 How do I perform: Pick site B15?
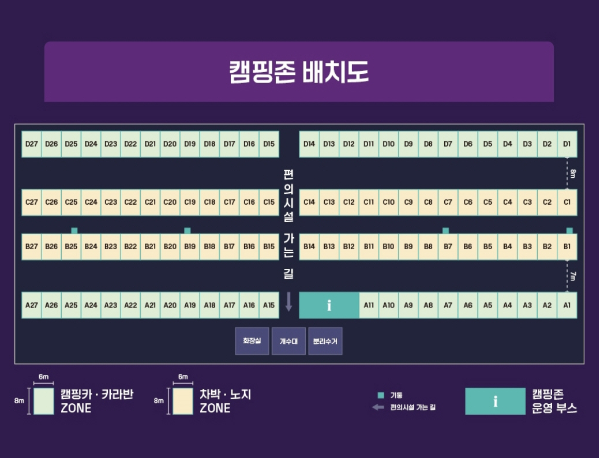click(269, 247)
